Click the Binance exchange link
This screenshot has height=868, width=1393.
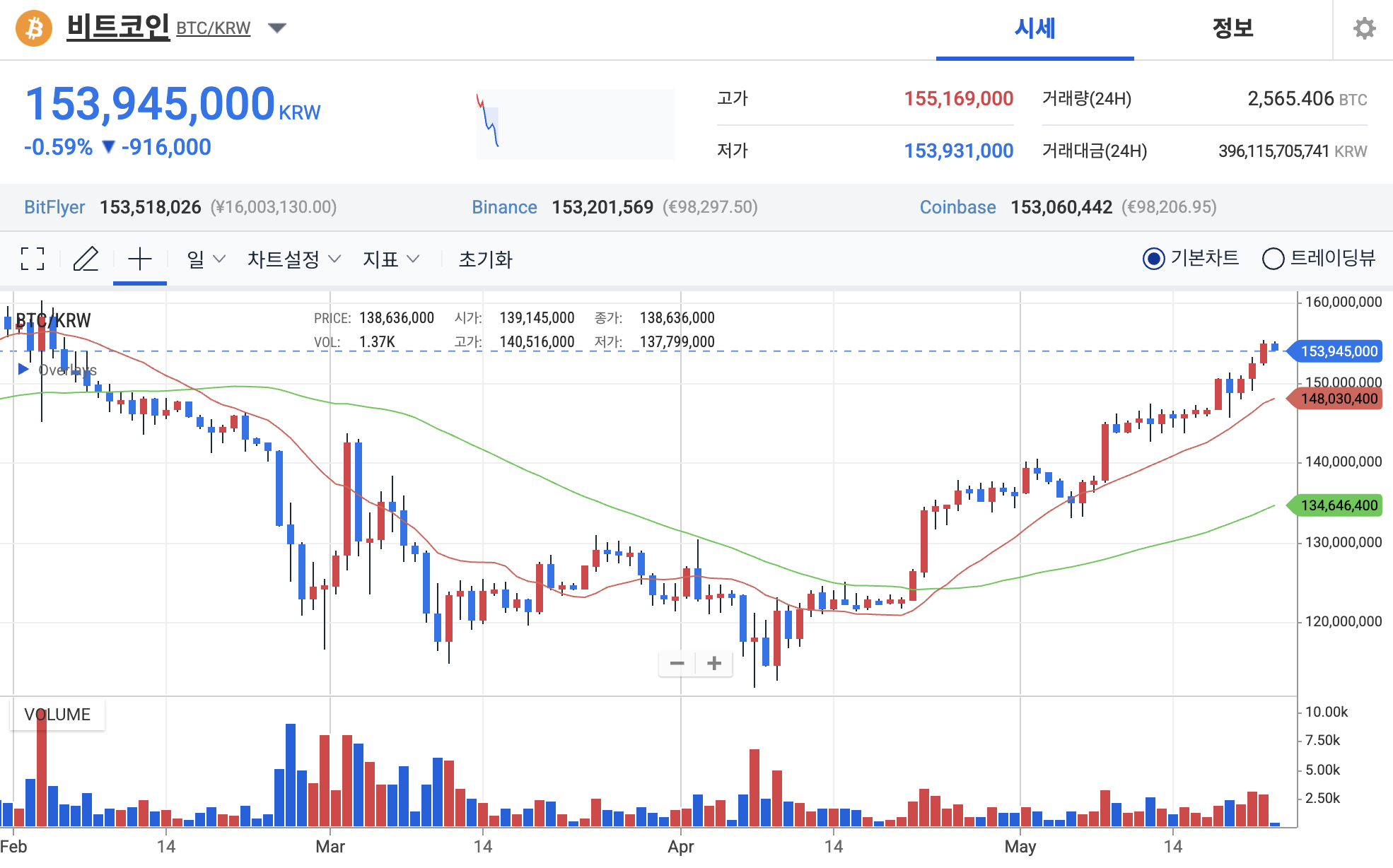click(x=504, y=207)
